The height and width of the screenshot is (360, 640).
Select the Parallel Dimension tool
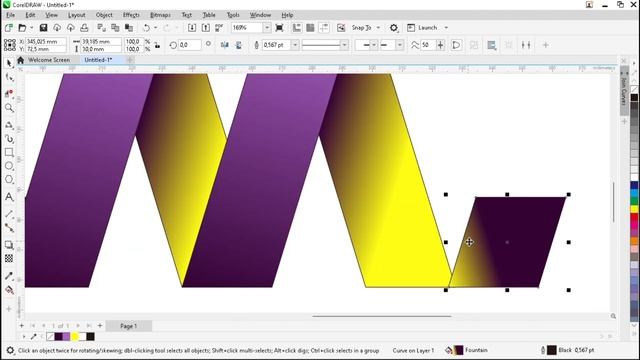(x=9, y=214)
